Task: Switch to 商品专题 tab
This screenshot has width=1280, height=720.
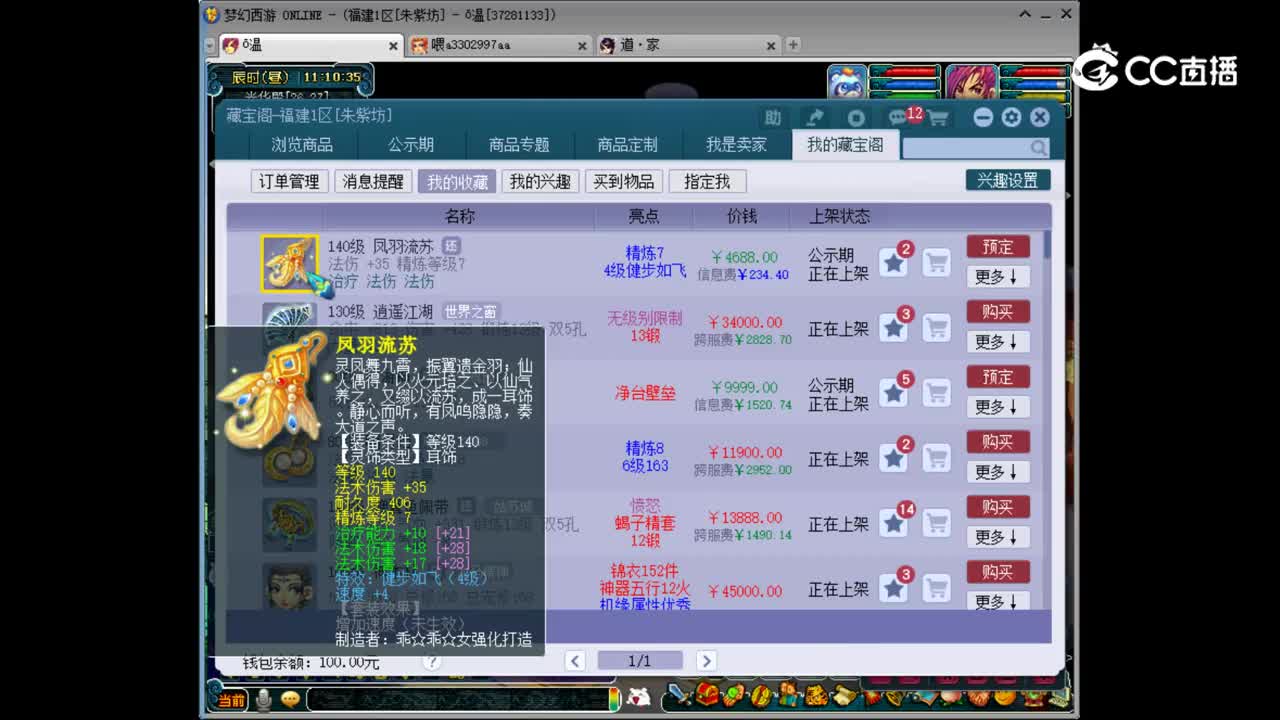Action: pyautogui.click(x=519, y=145)
